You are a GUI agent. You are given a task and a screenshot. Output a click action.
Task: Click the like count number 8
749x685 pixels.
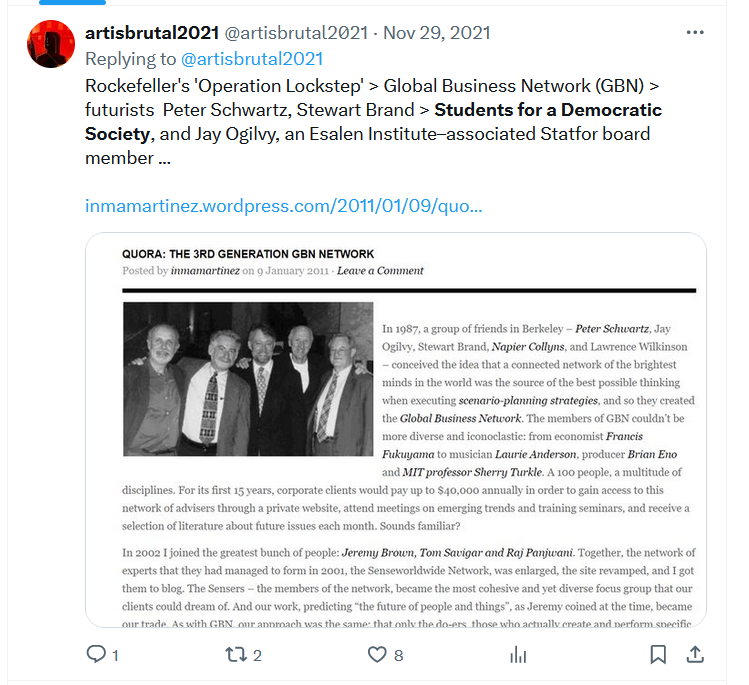point(398,655)
